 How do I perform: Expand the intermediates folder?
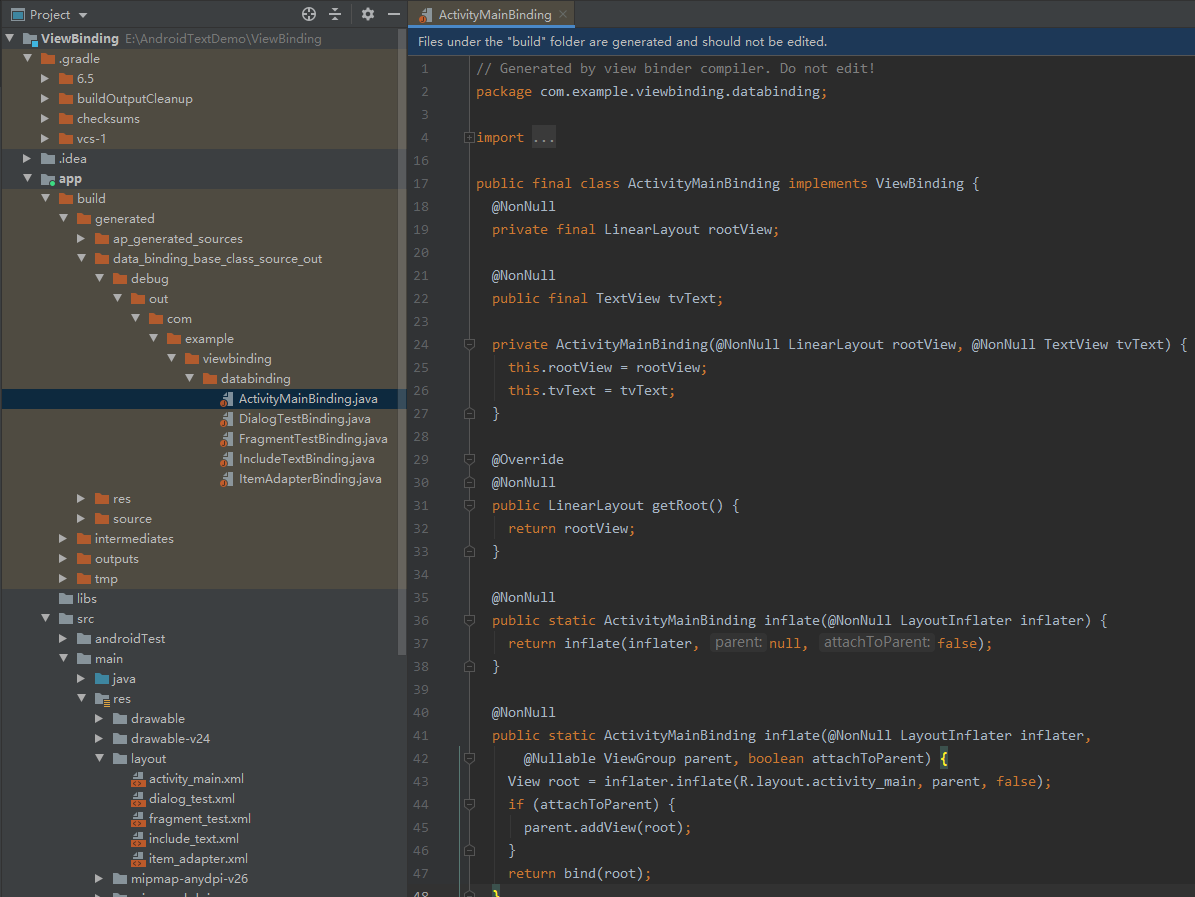[x=63, y=539]
